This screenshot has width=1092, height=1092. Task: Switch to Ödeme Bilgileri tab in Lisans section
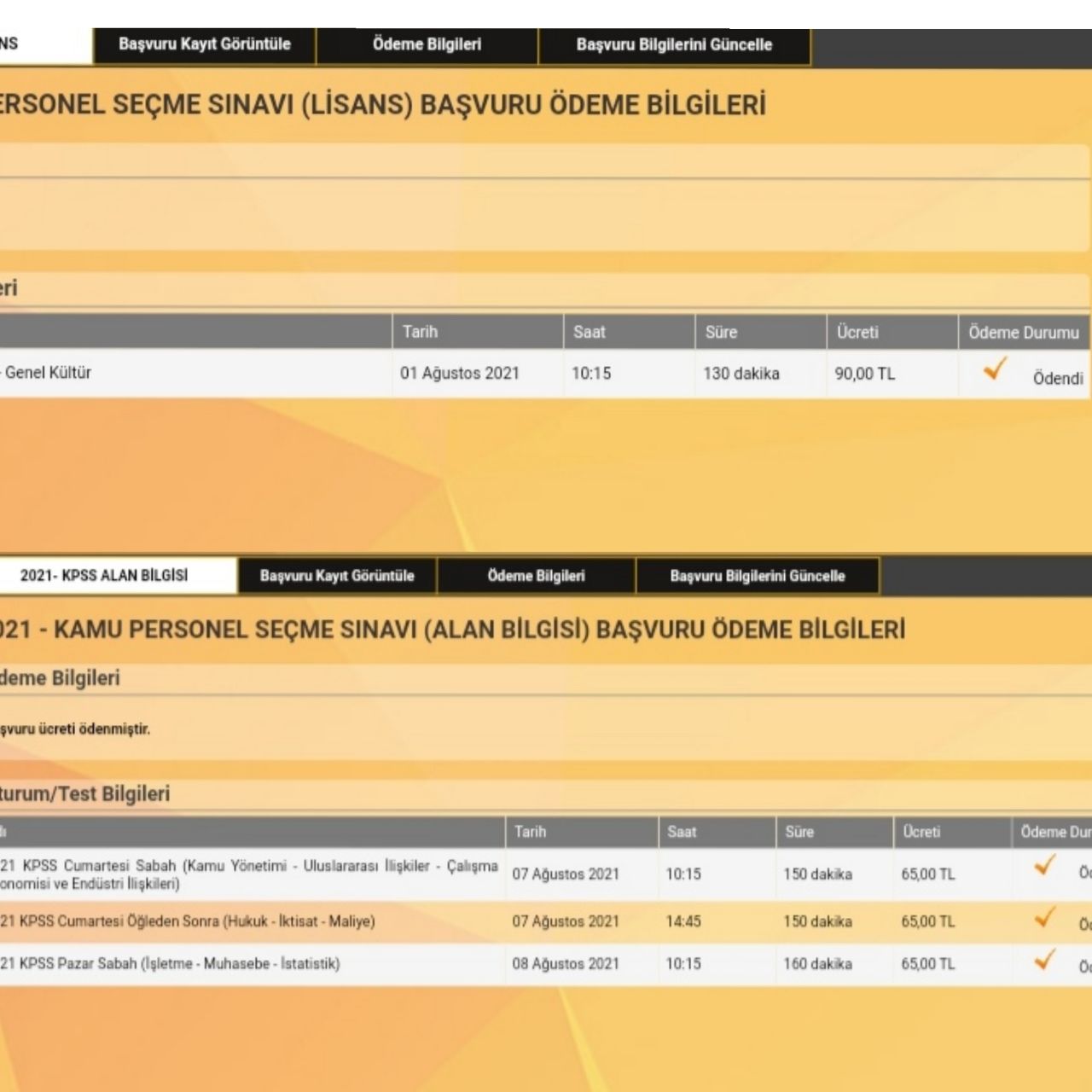(x=427, y=45)
